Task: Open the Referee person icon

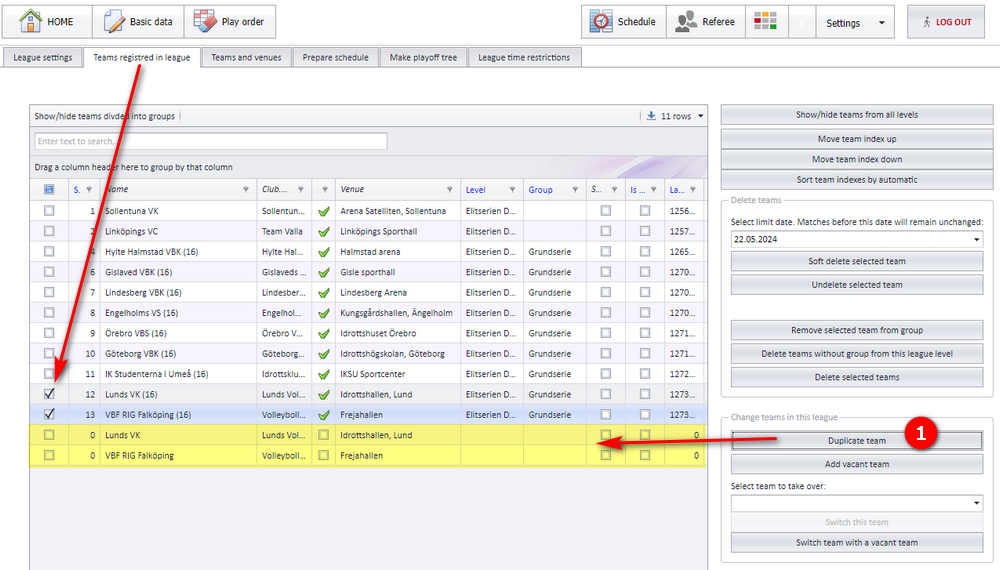Action: tap(686, 22)
